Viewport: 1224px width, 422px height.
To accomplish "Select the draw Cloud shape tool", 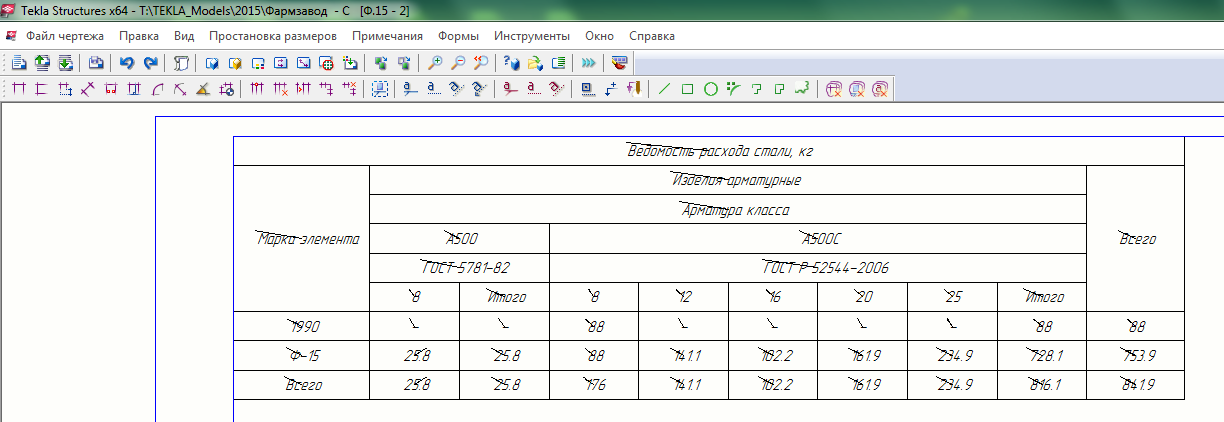I will tap(801, 89).
